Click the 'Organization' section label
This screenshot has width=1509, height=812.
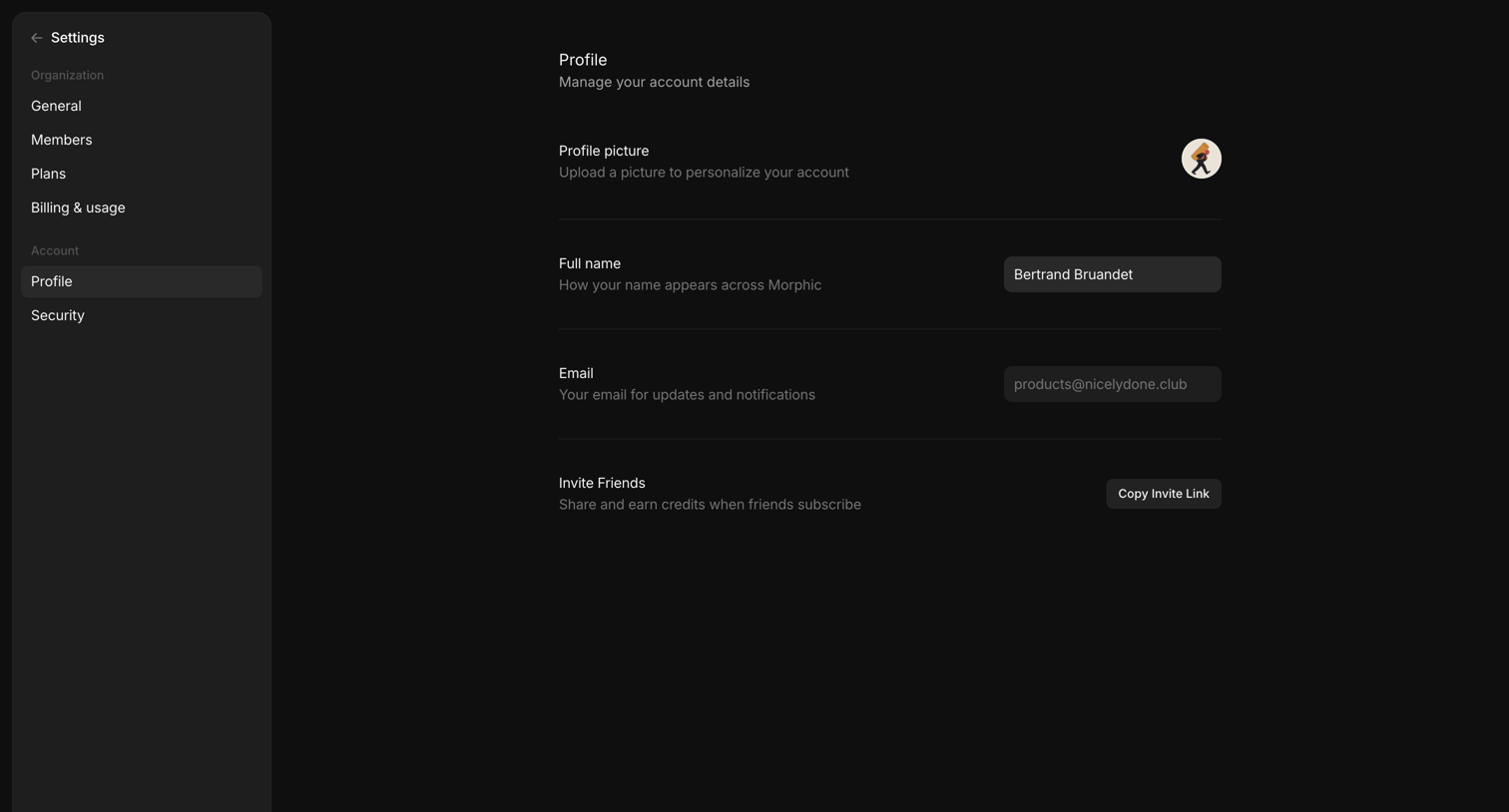coord(67,75)
